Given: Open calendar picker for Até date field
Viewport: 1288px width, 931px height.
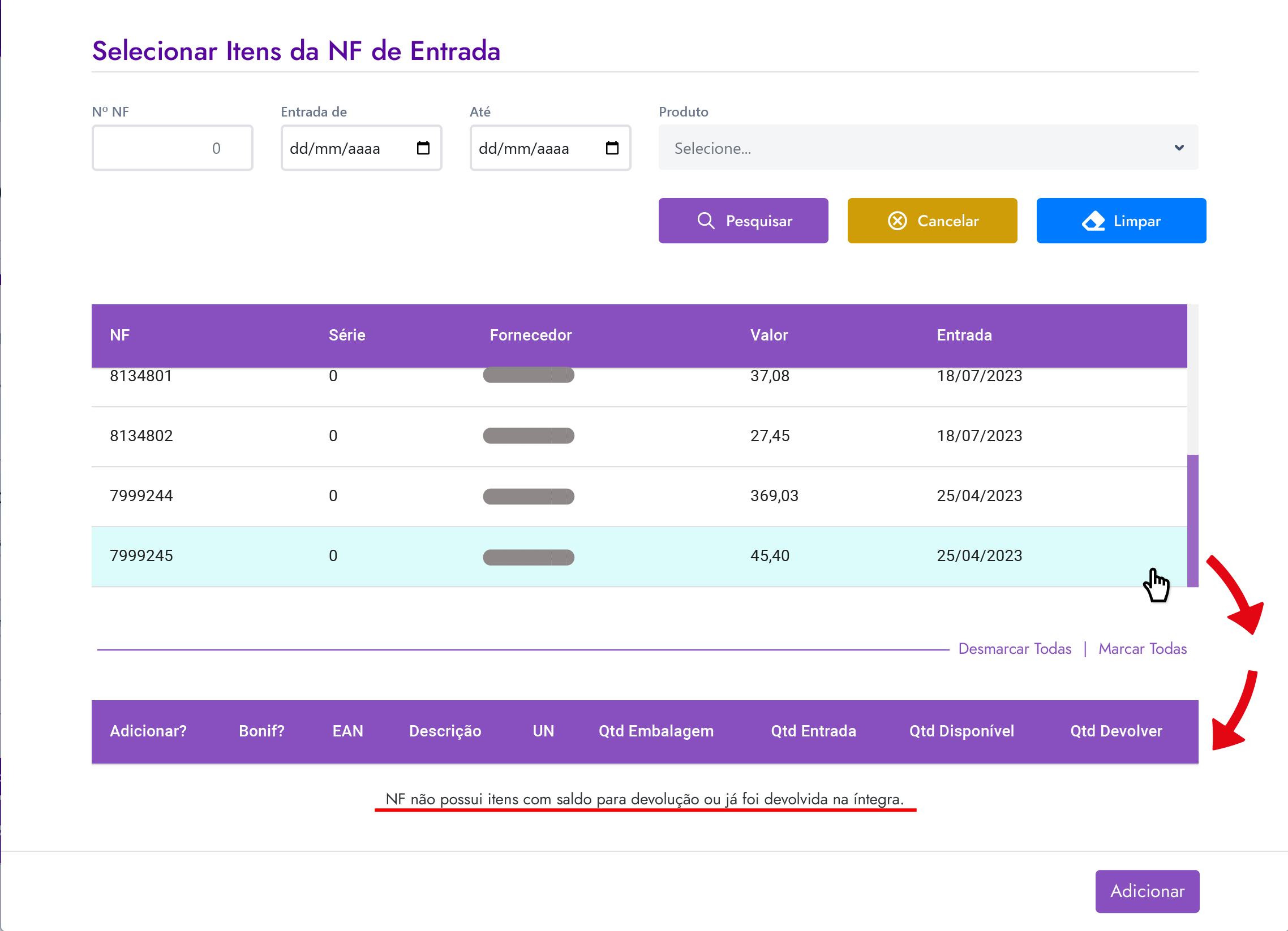Looking at the screenshot, I should pos(612,148).
